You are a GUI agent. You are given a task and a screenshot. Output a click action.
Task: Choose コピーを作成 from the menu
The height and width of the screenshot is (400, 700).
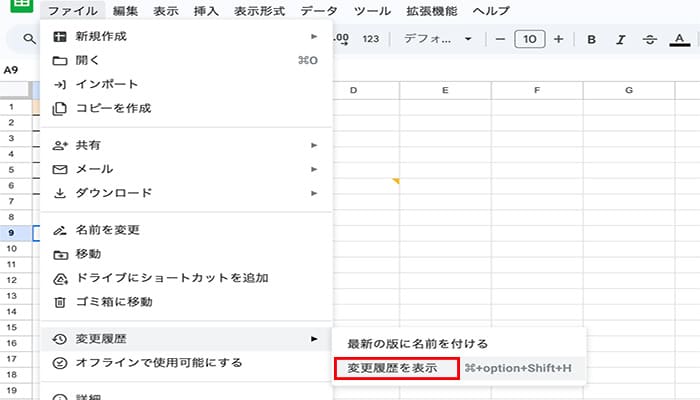(187, 108)
